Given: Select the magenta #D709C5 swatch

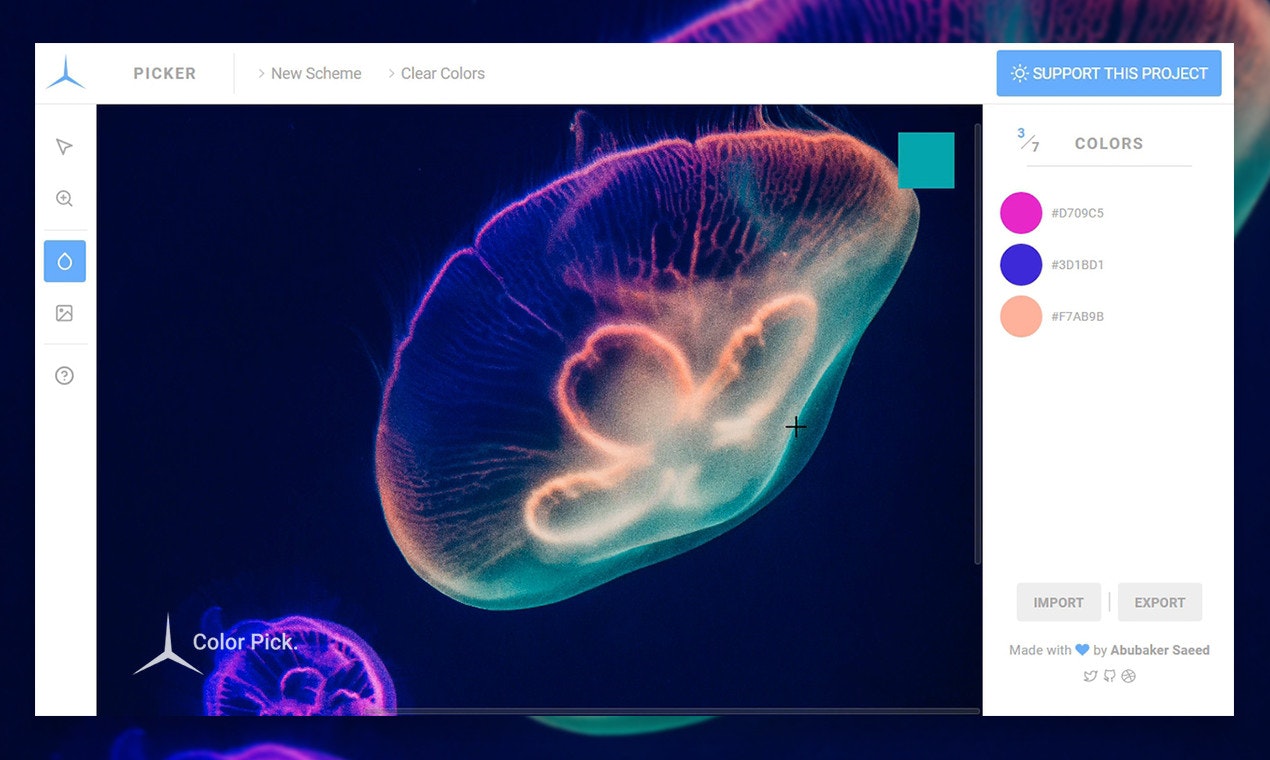Looking at the screenshot, I should [1021, 213].
